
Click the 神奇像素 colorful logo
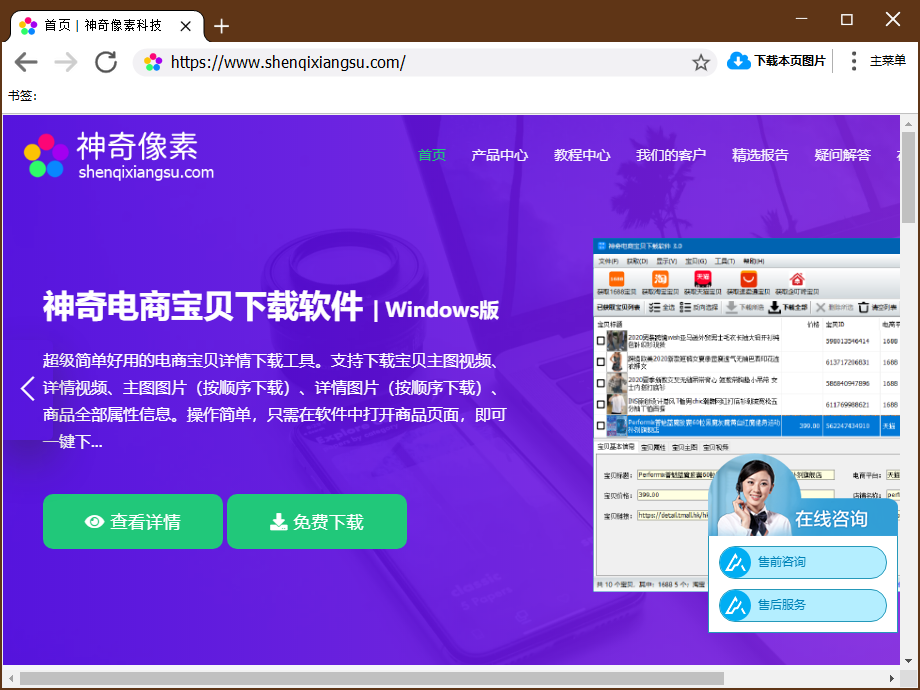point(46,155)
